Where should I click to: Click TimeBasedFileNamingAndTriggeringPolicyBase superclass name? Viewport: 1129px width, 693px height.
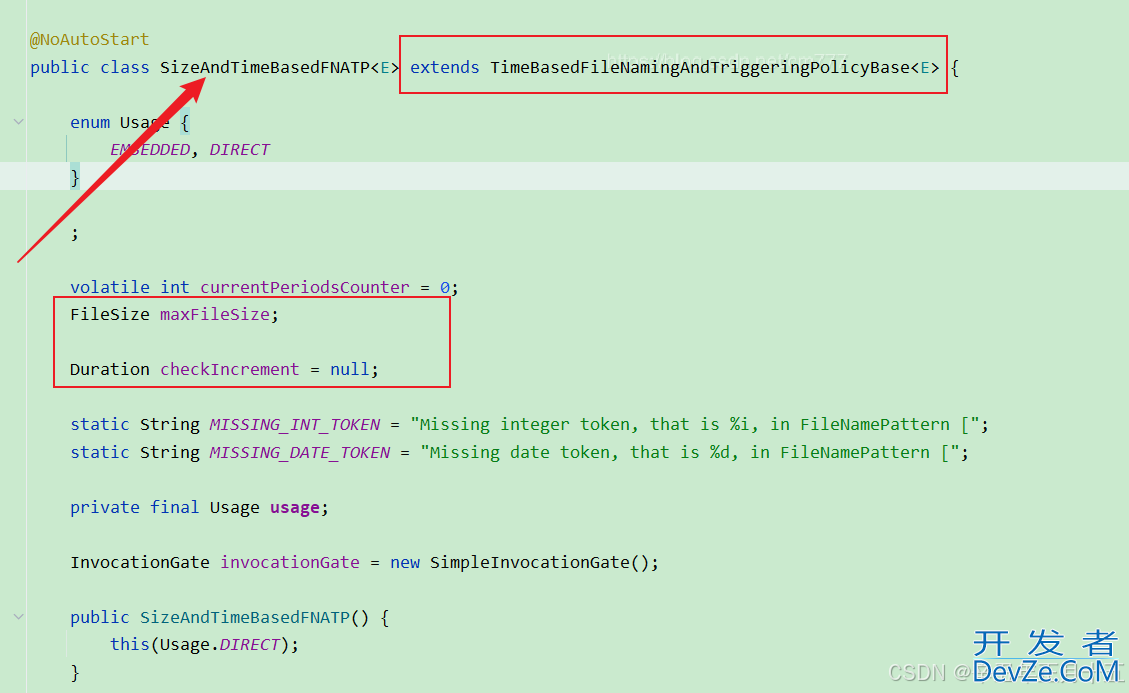pos(700,68)
